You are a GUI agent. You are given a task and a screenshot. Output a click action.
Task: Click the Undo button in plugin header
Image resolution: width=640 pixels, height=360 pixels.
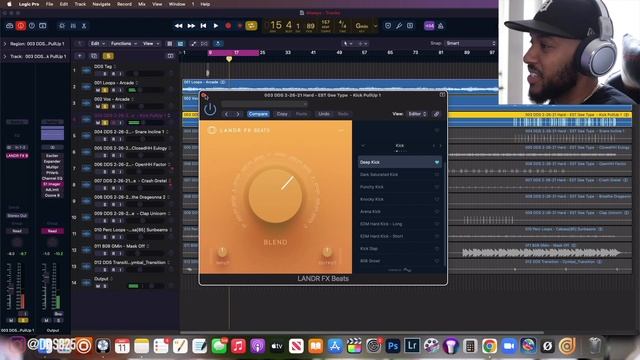(x=324, y=114)
